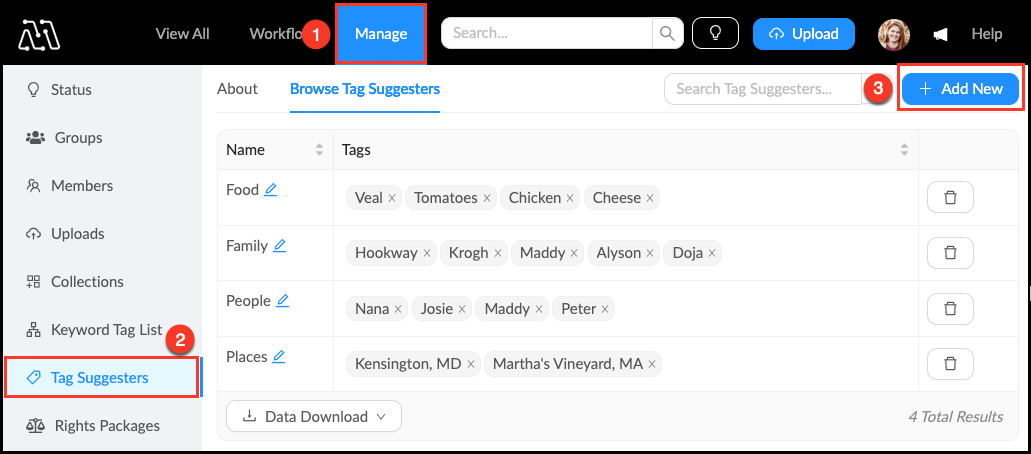Open the megaphone announcements icon
This screenshot has width=1031, height=454.
coord(940,34)
